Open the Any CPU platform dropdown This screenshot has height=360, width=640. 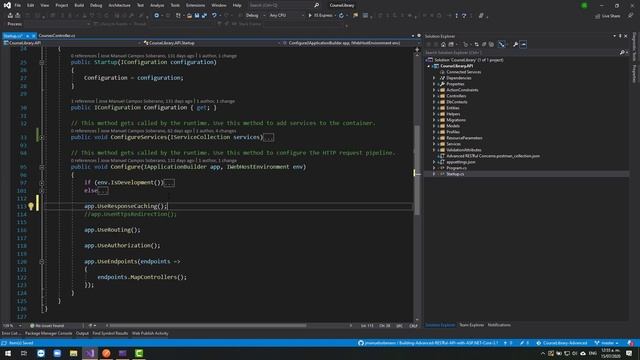(x=287, y=16)
